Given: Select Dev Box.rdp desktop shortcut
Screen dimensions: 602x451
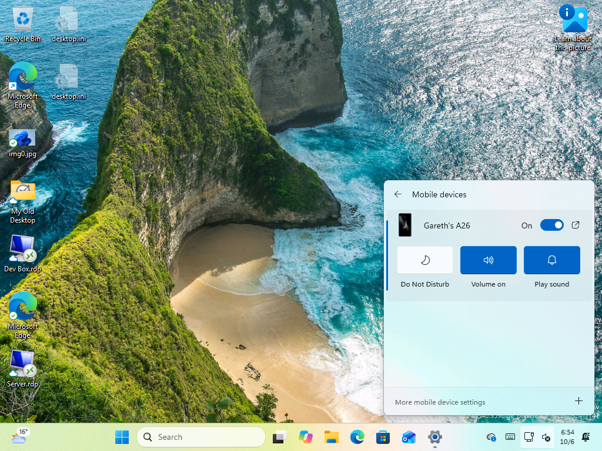Looking at the screenshot, I should [x=23, y=254].
